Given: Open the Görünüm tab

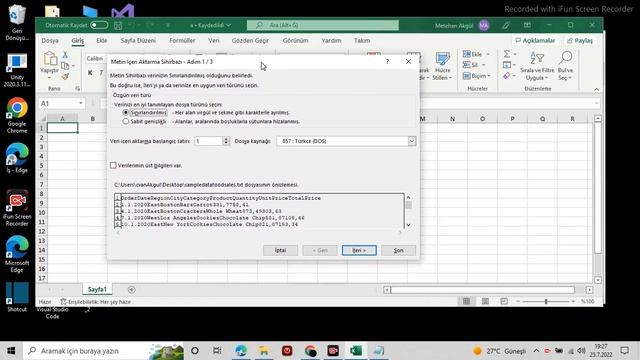Looking at the screenshot, I should tap(296, 40).
